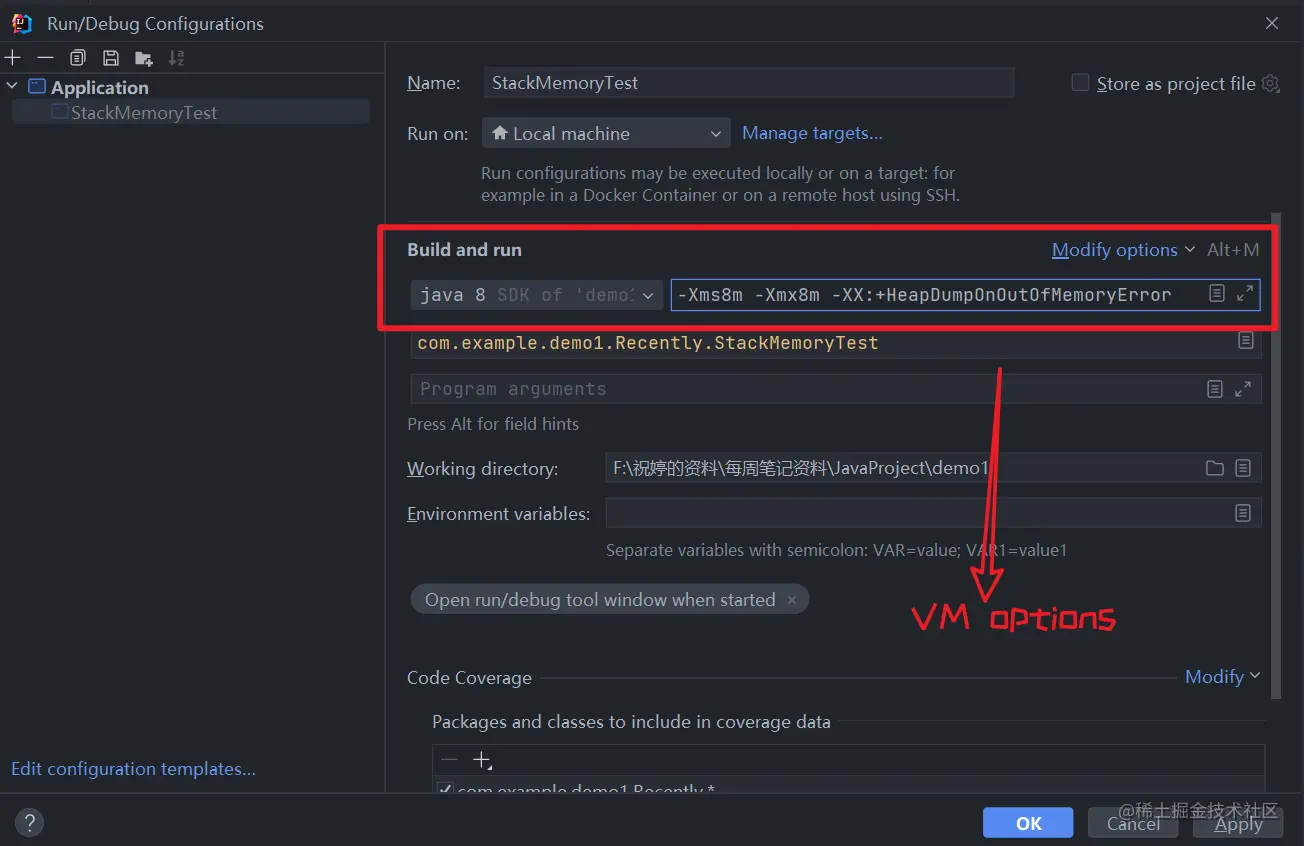Remove the 'Open run/debug tool window' chip
This screenshot has height=846, width=1304.
(792, 600)
